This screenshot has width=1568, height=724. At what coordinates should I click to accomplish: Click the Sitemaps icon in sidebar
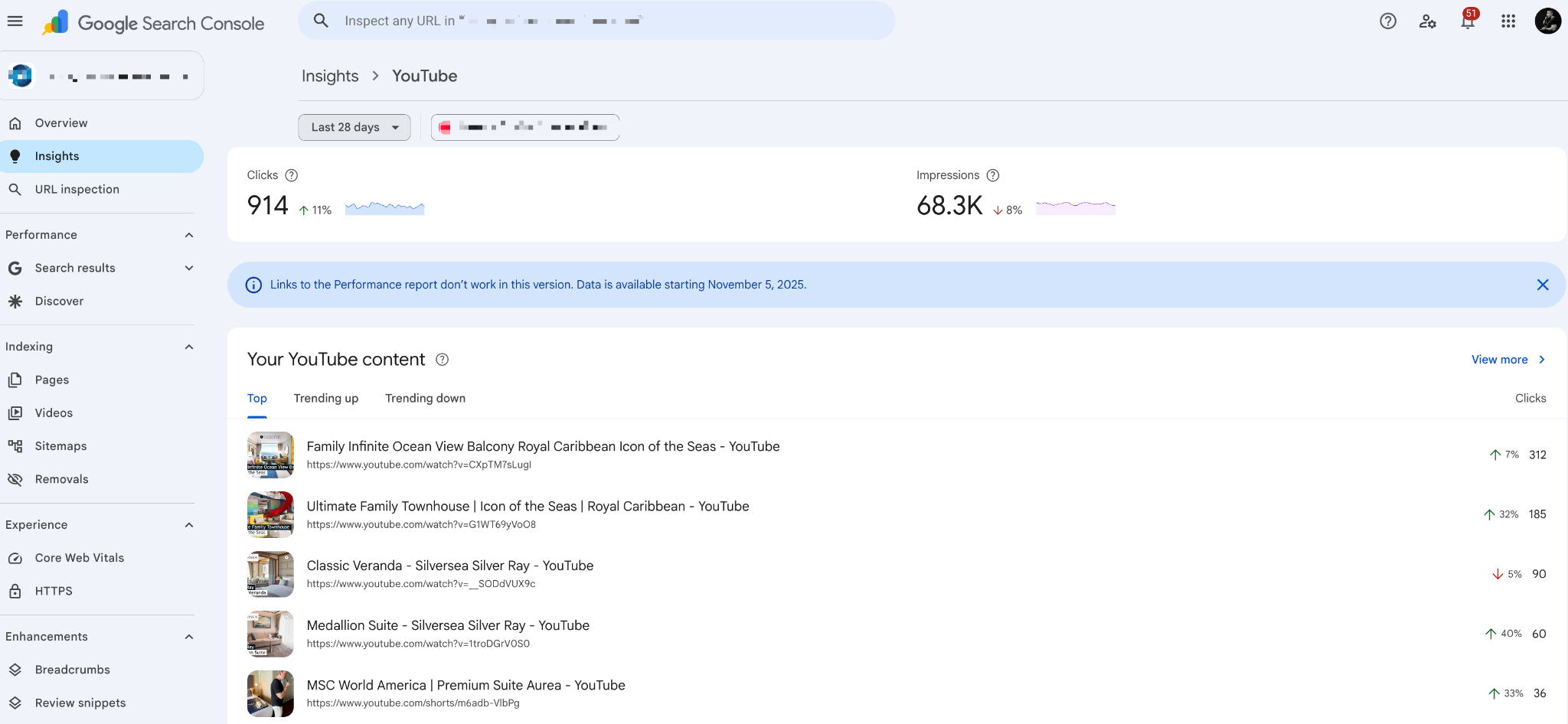click(15, 446)
